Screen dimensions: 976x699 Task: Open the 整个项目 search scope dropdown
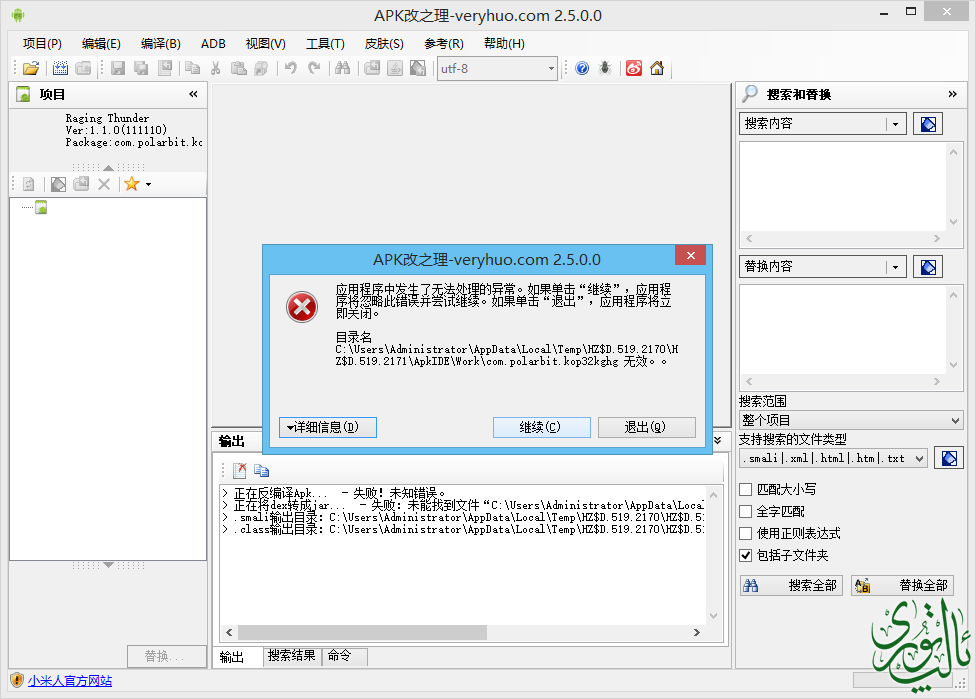(851, 420)
